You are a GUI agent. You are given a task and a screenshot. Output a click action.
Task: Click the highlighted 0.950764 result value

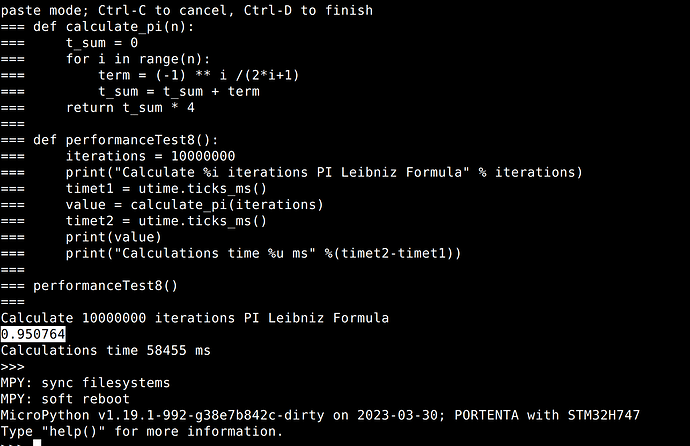pyautogui.click(x=33, y=334)
